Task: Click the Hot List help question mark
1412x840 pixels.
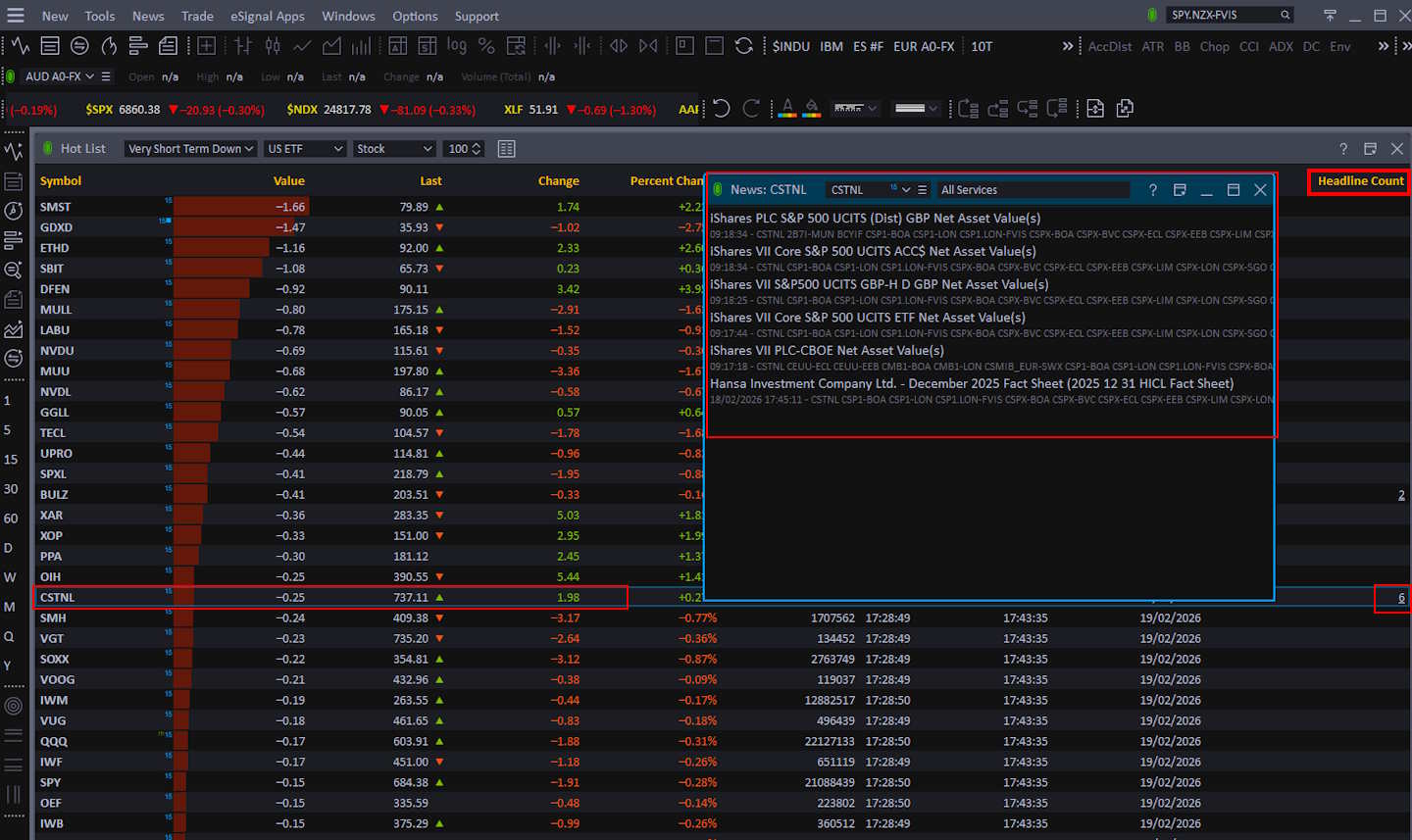Action: pyautogui.click(x=1343, y=149)
